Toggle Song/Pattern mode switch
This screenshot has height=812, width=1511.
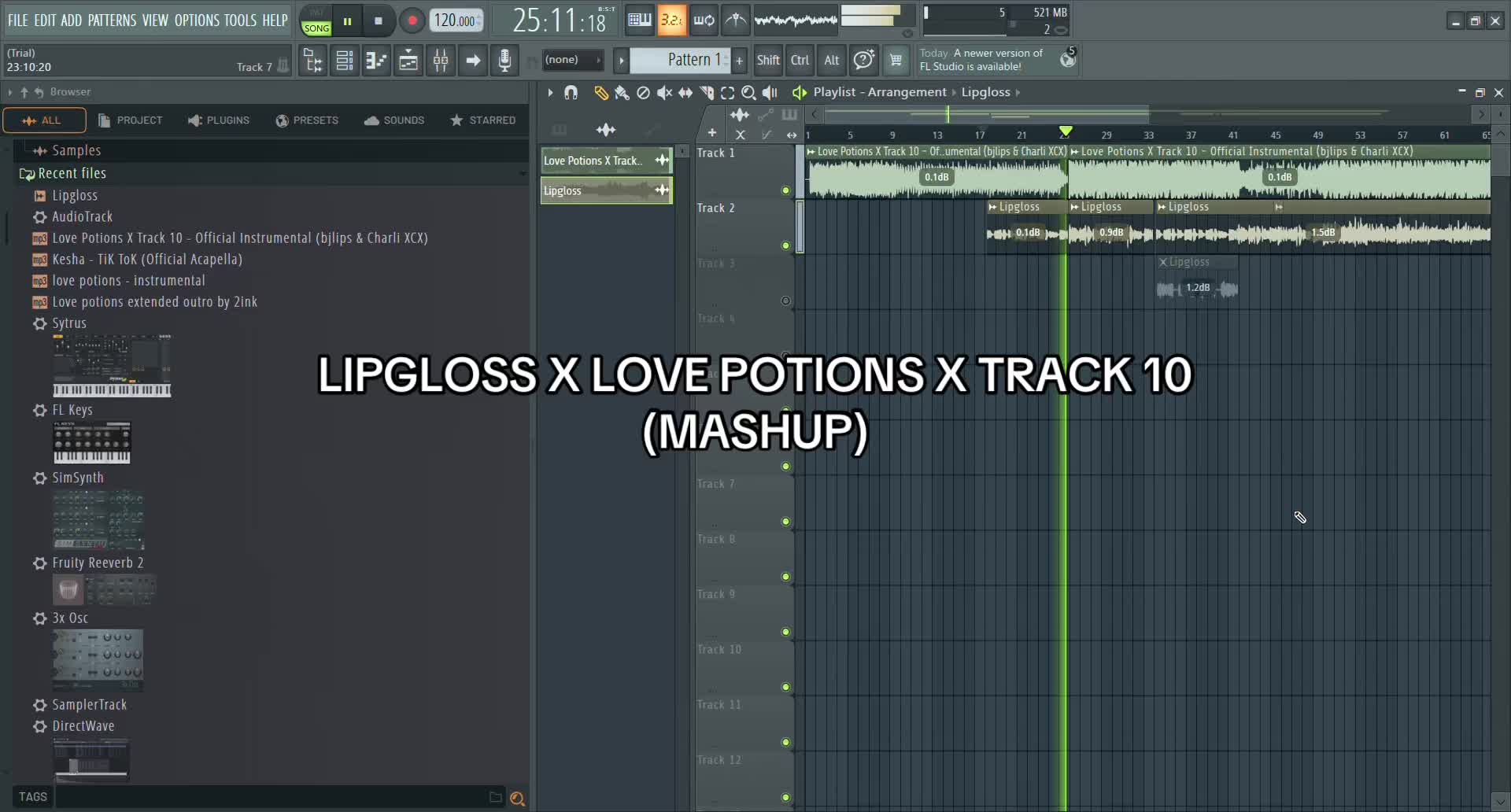pyautogui.click(x=316, y=21)
